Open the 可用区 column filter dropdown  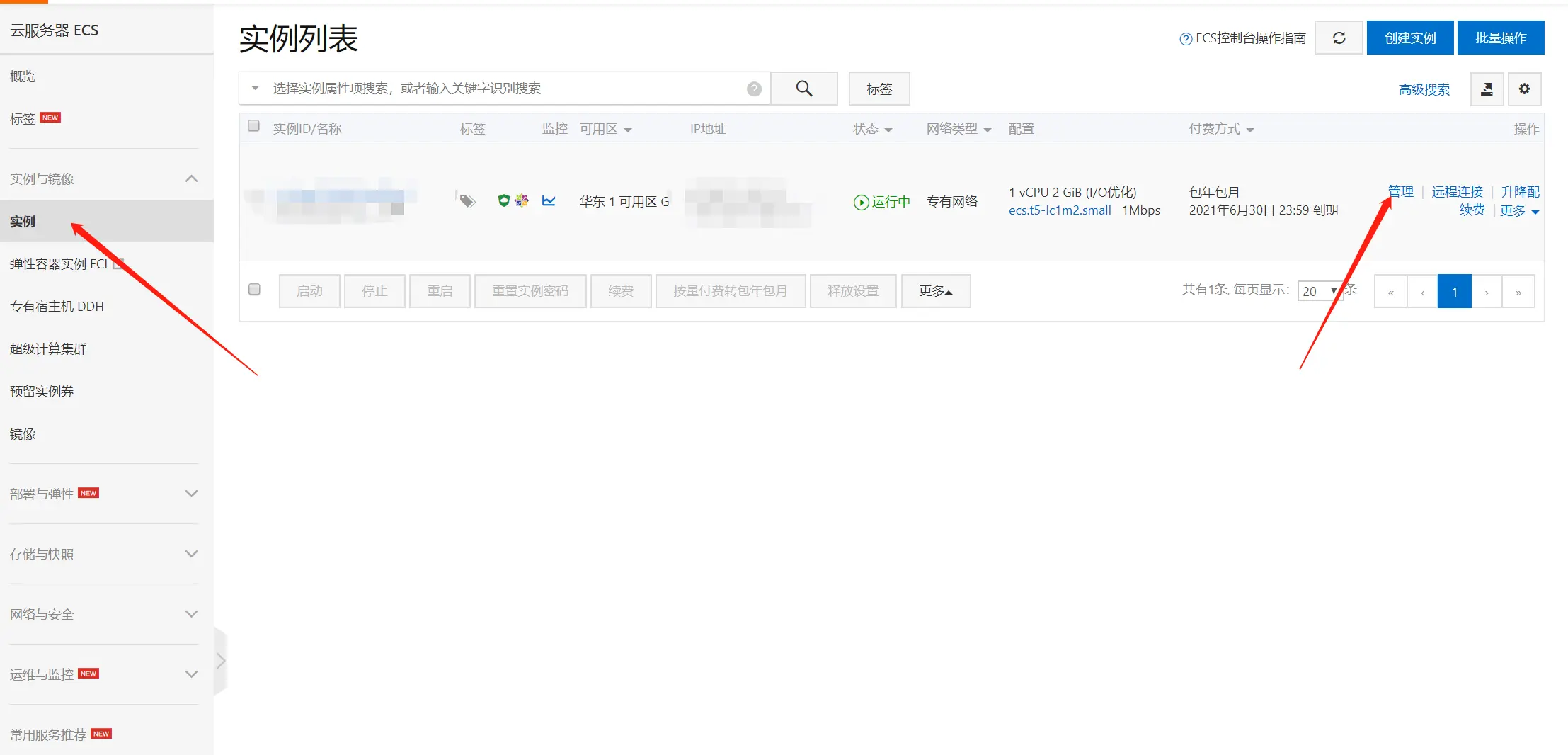coord(628,130)
